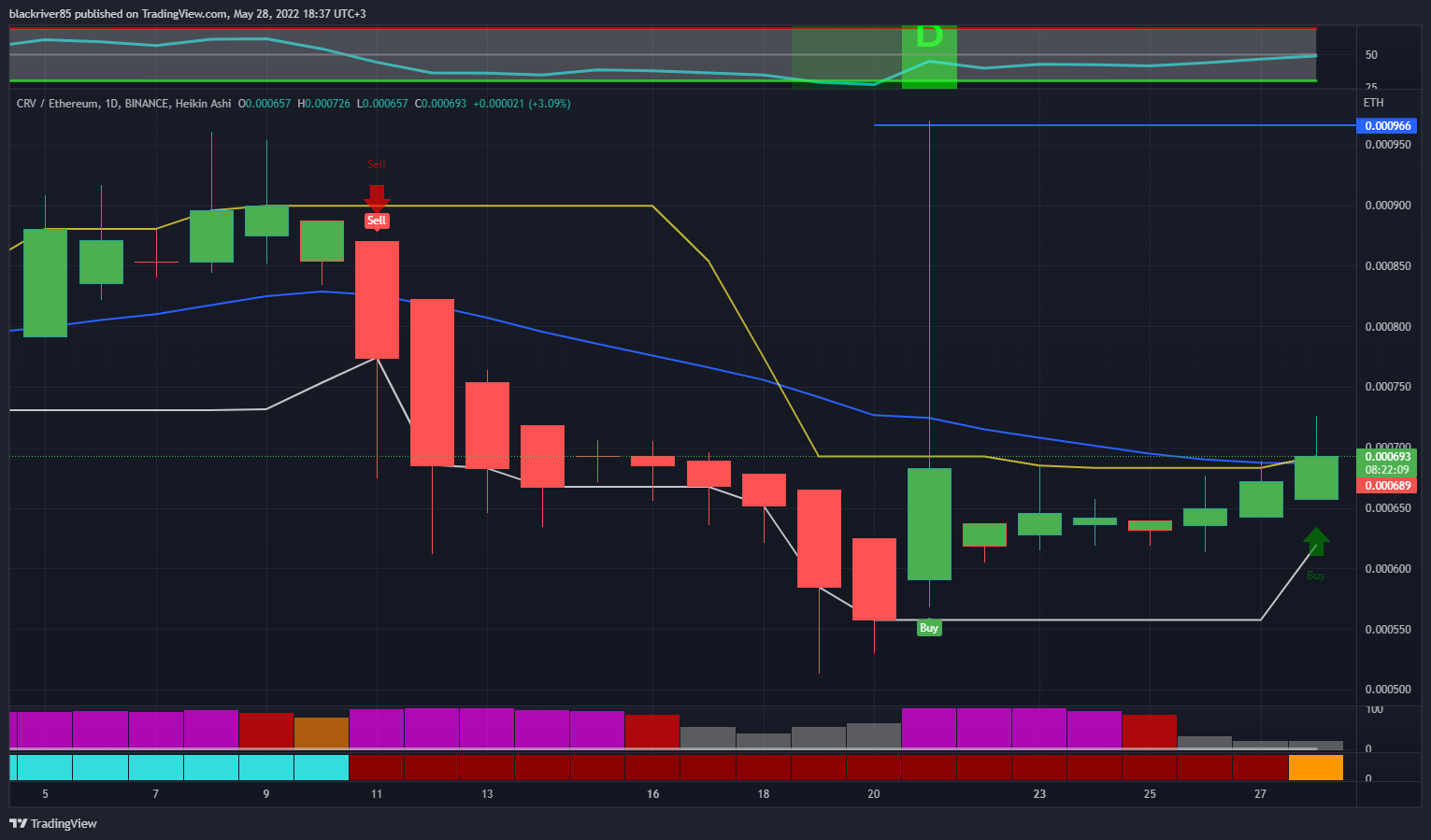Click the red 0.000689 price label
This screenshot has height=840, width=1431.
[1387, 486]
